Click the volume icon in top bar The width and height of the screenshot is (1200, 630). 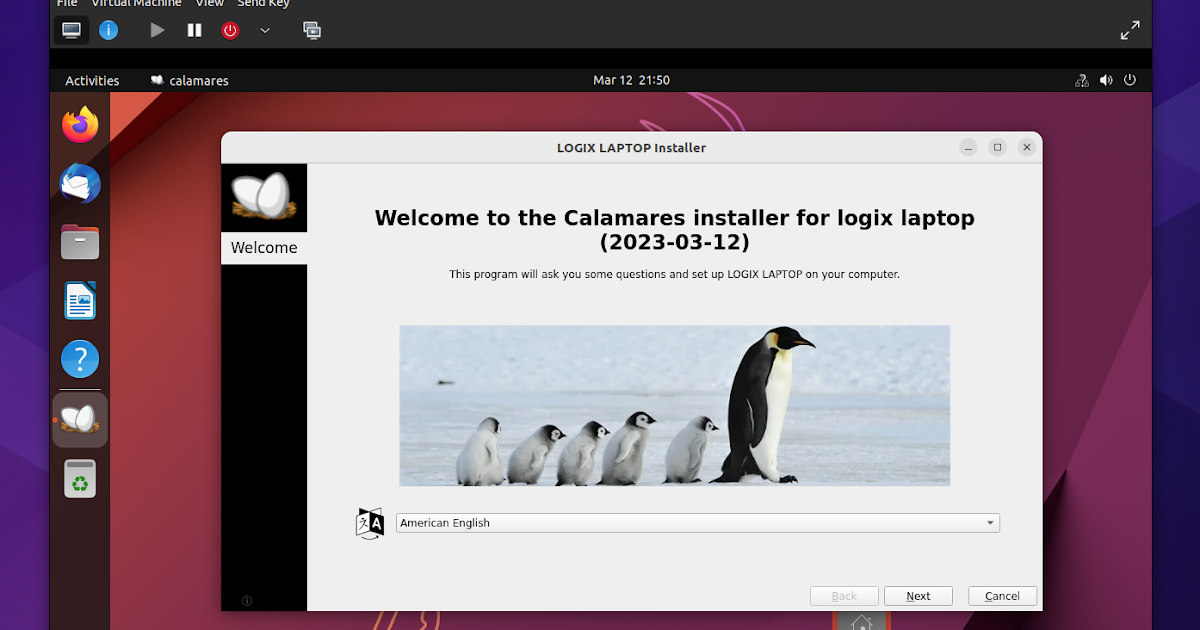[x=1105, y=81]
